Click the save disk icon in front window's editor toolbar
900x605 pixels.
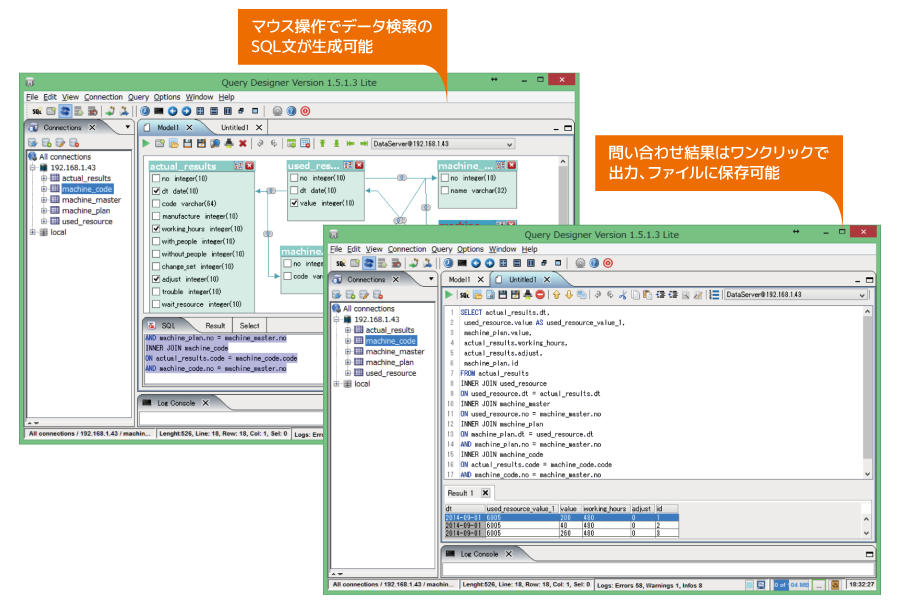coord(503,294)
